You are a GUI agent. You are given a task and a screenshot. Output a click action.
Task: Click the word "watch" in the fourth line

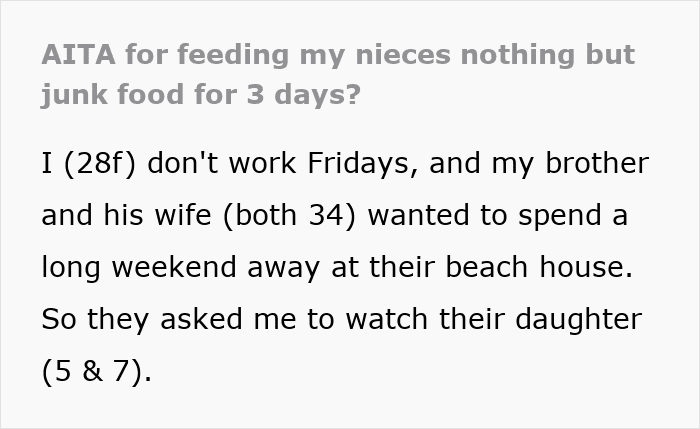(387, 319)
